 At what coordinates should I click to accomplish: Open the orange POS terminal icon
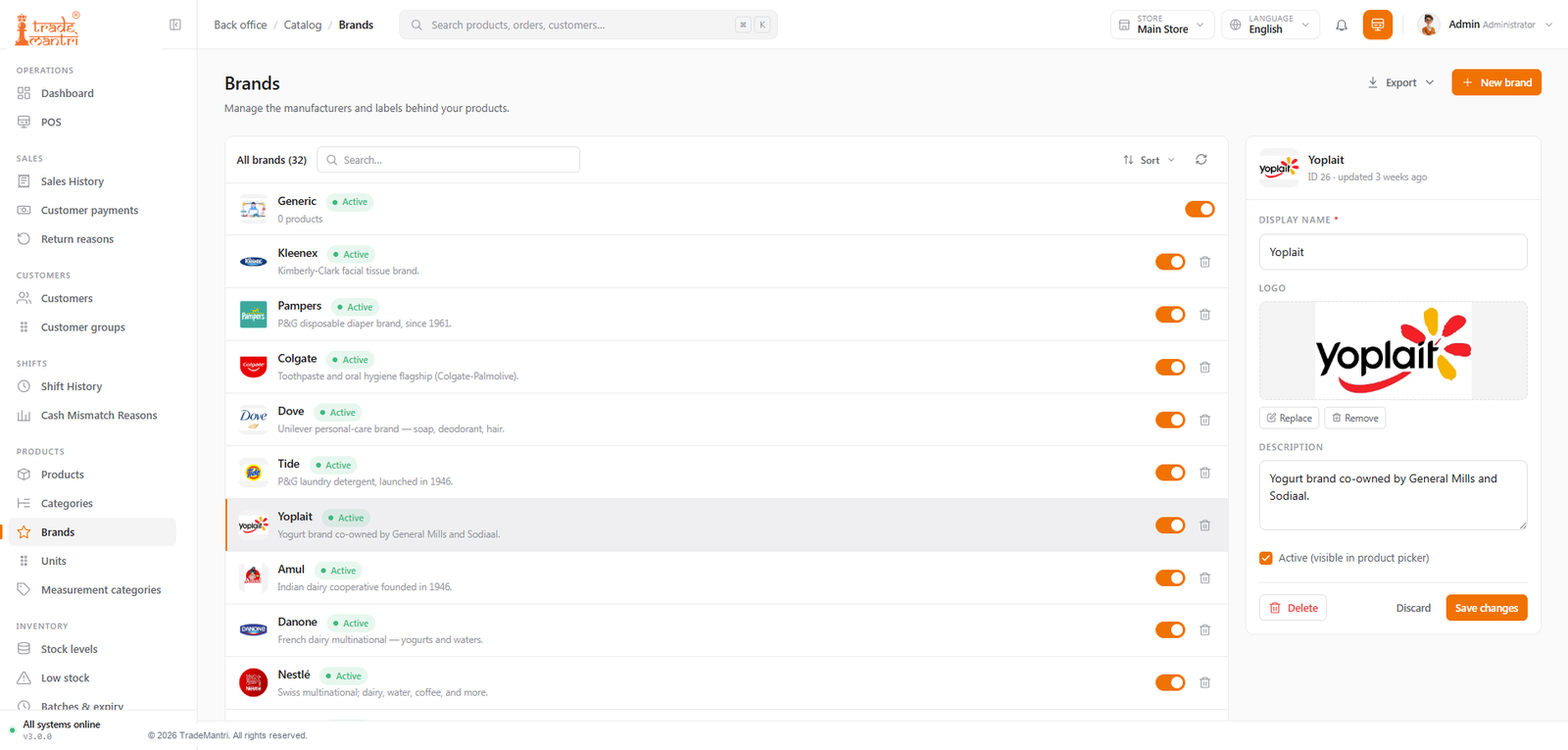(x=1378, y=25)
